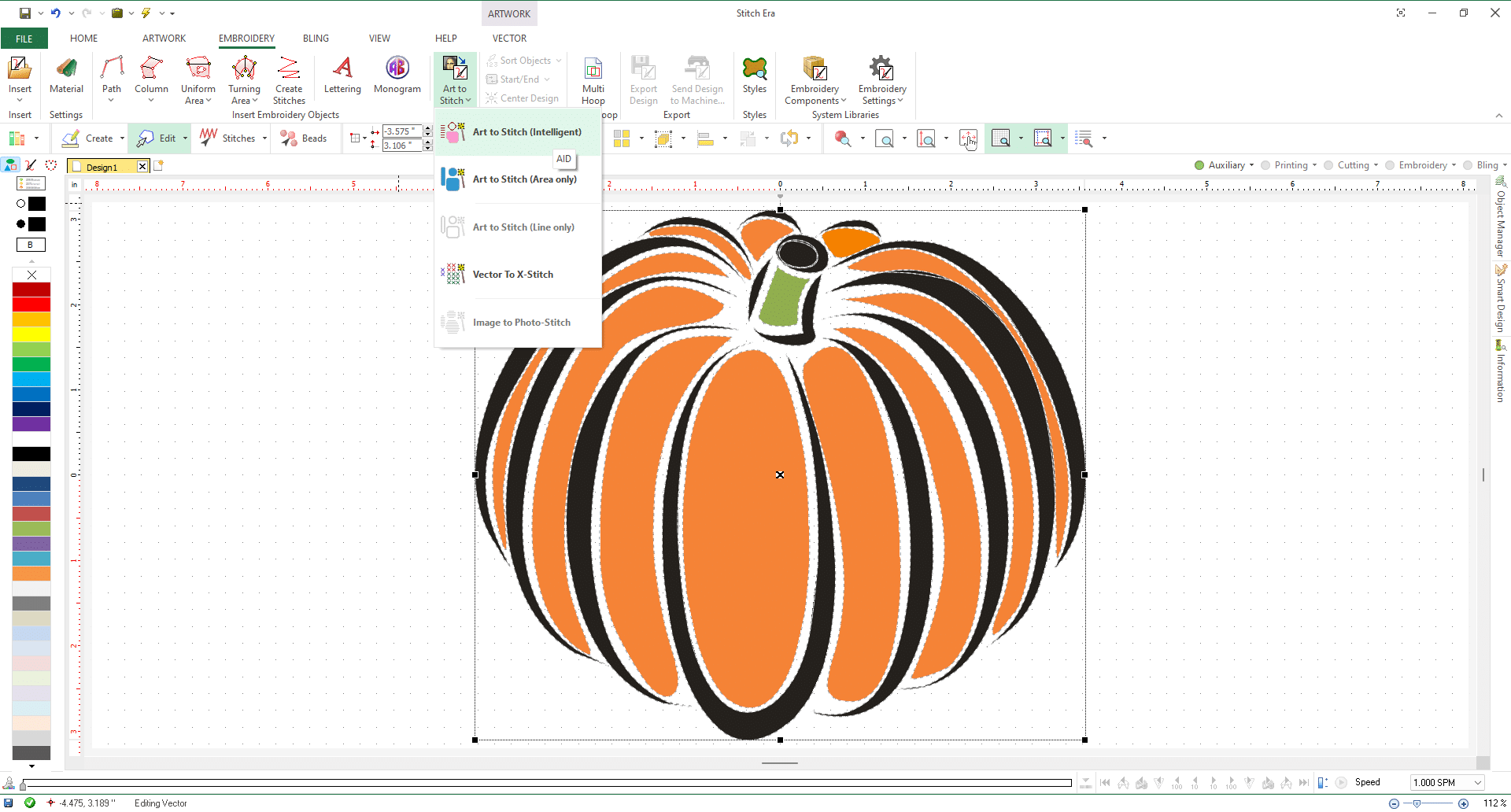This screenshot has height=812, width=1511.
Task: Choose Vector To X-Stitch
Action: tap(513, 274)
